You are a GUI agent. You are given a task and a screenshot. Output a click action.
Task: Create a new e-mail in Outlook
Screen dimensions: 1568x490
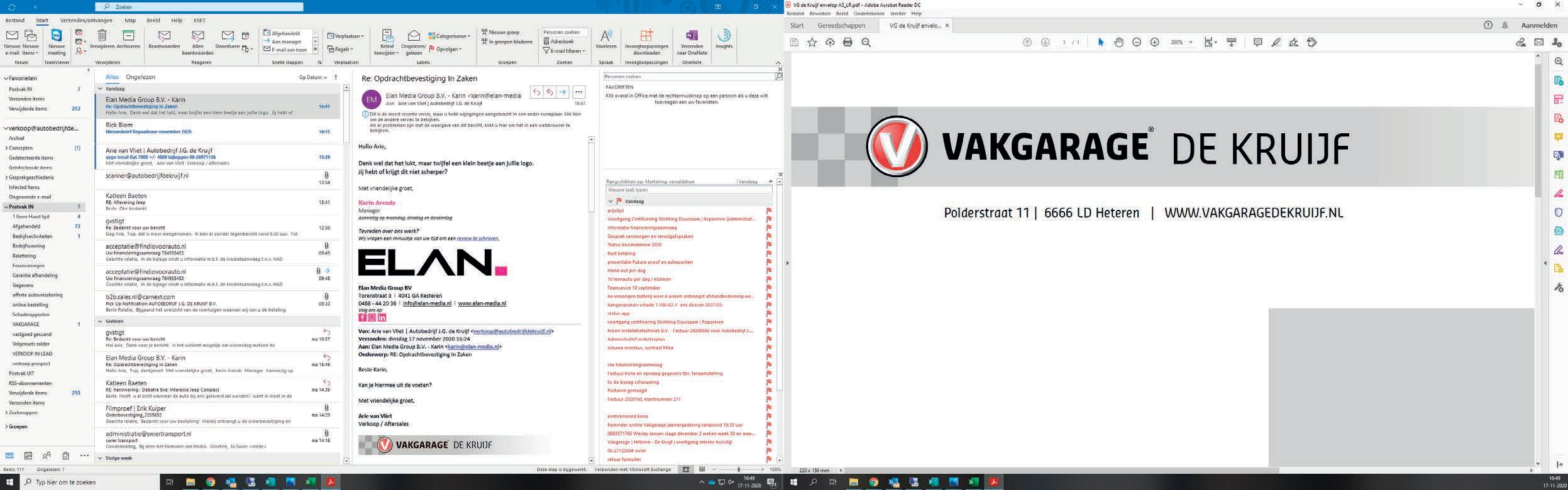click(x=12, y=42)
